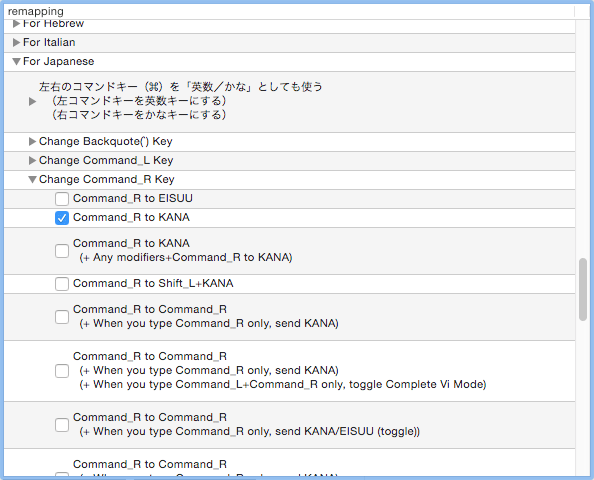The image size is (594, 480).
Task: Expand Change Backquote(`) Key group
Action: coord(33,141)
